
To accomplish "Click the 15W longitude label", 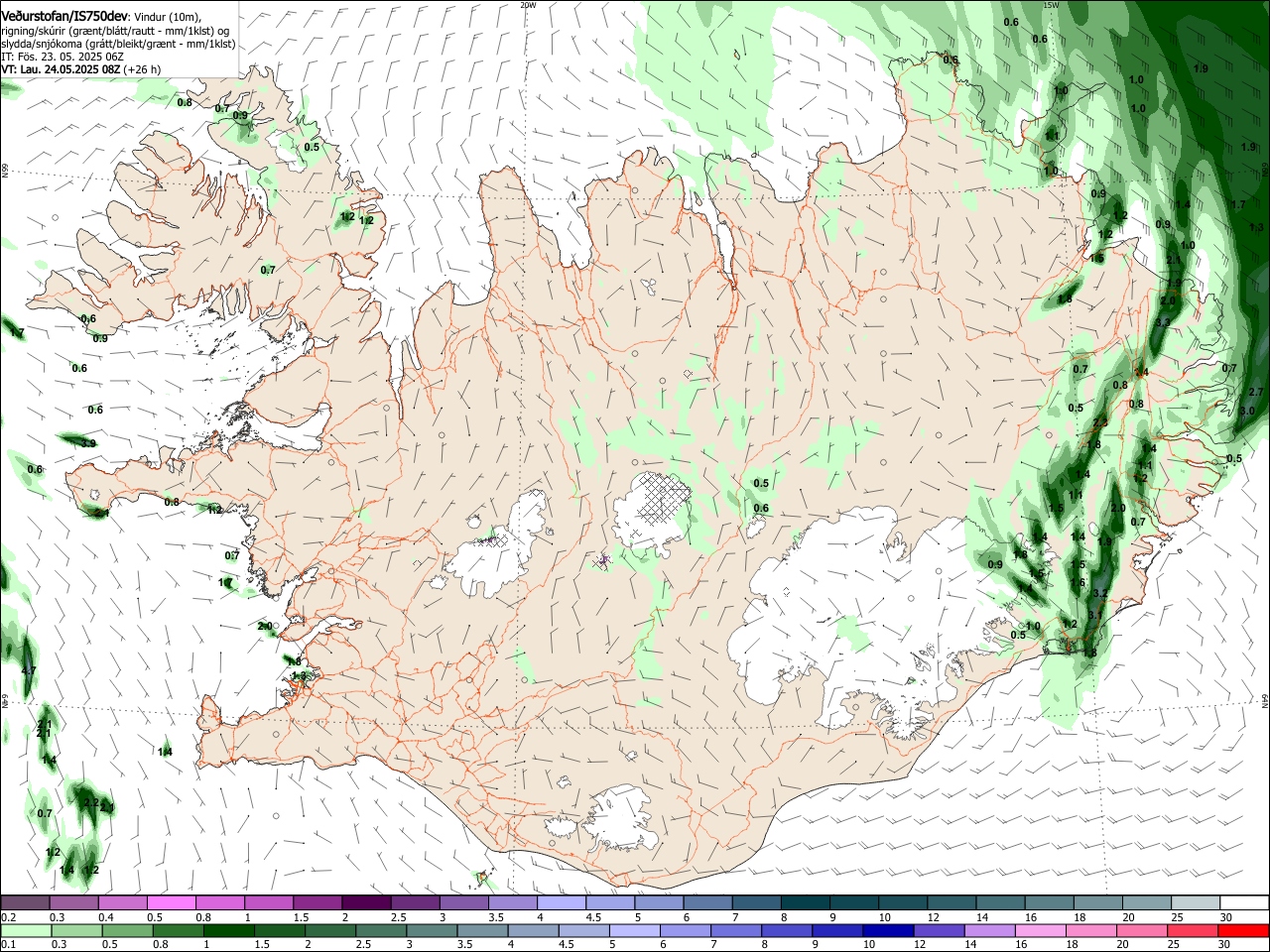I will (x=1051, y=5).
